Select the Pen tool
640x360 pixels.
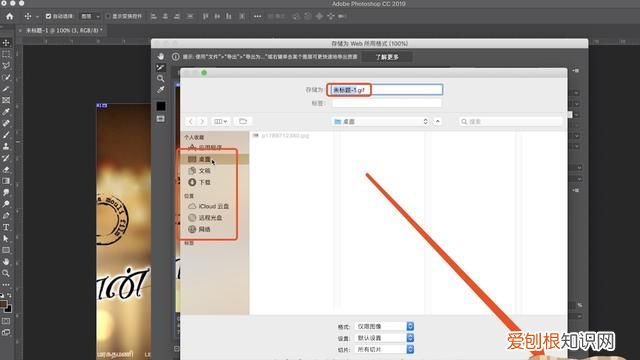click(6, 216)
